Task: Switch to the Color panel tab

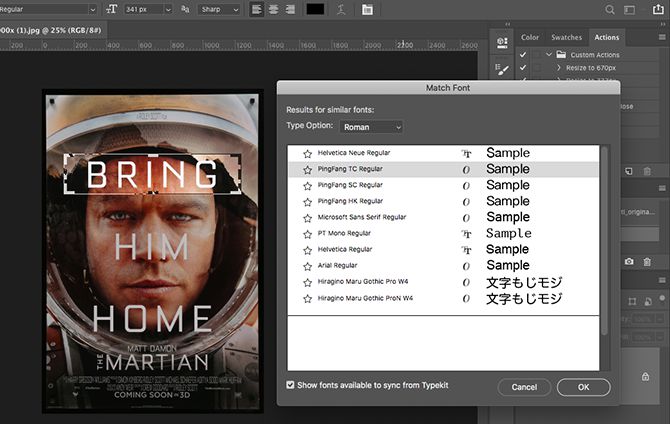Action: [x=530, y=37]
